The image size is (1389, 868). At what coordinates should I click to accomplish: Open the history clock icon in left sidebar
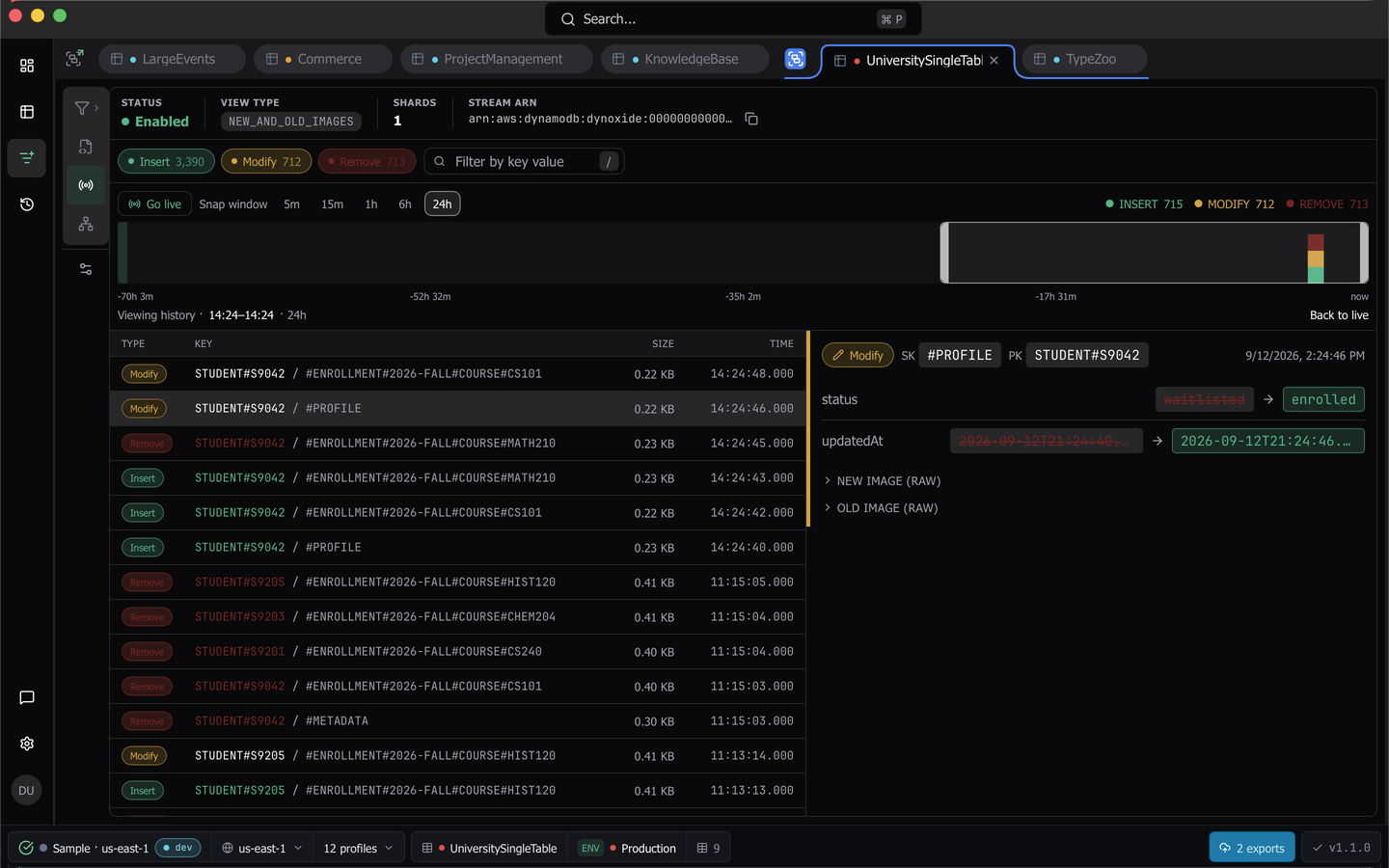[27, 204]
